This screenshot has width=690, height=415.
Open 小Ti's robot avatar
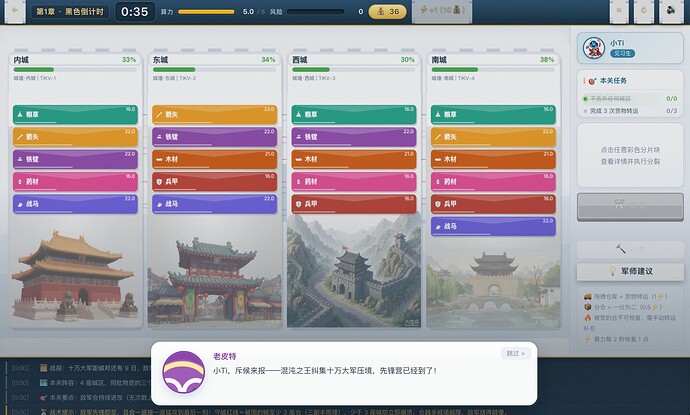tap(594, 48)
